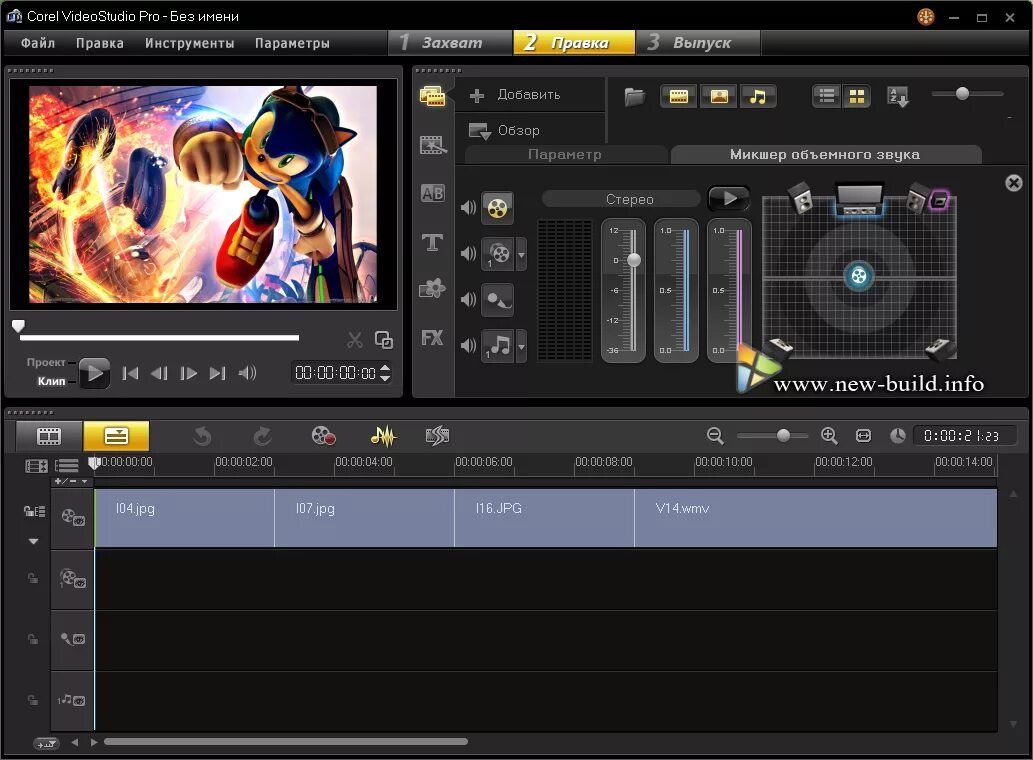
Task: Select the video track in mixer
Action: coord(497,208)
